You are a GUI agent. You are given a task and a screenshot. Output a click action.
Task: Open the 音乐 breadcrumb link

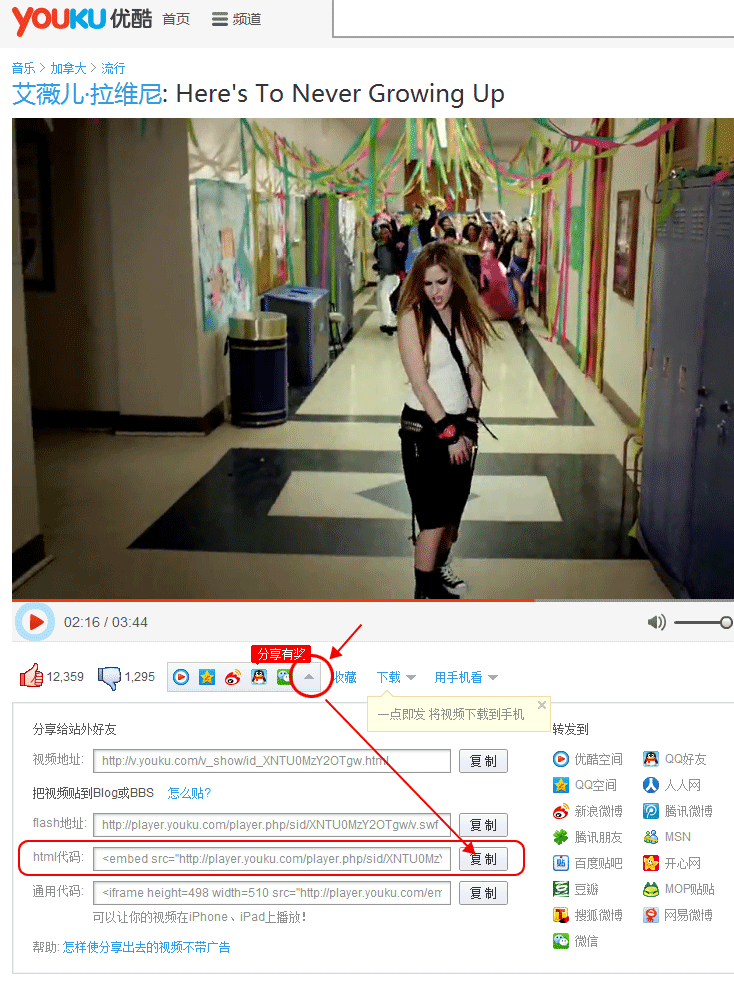click(23, 68)
